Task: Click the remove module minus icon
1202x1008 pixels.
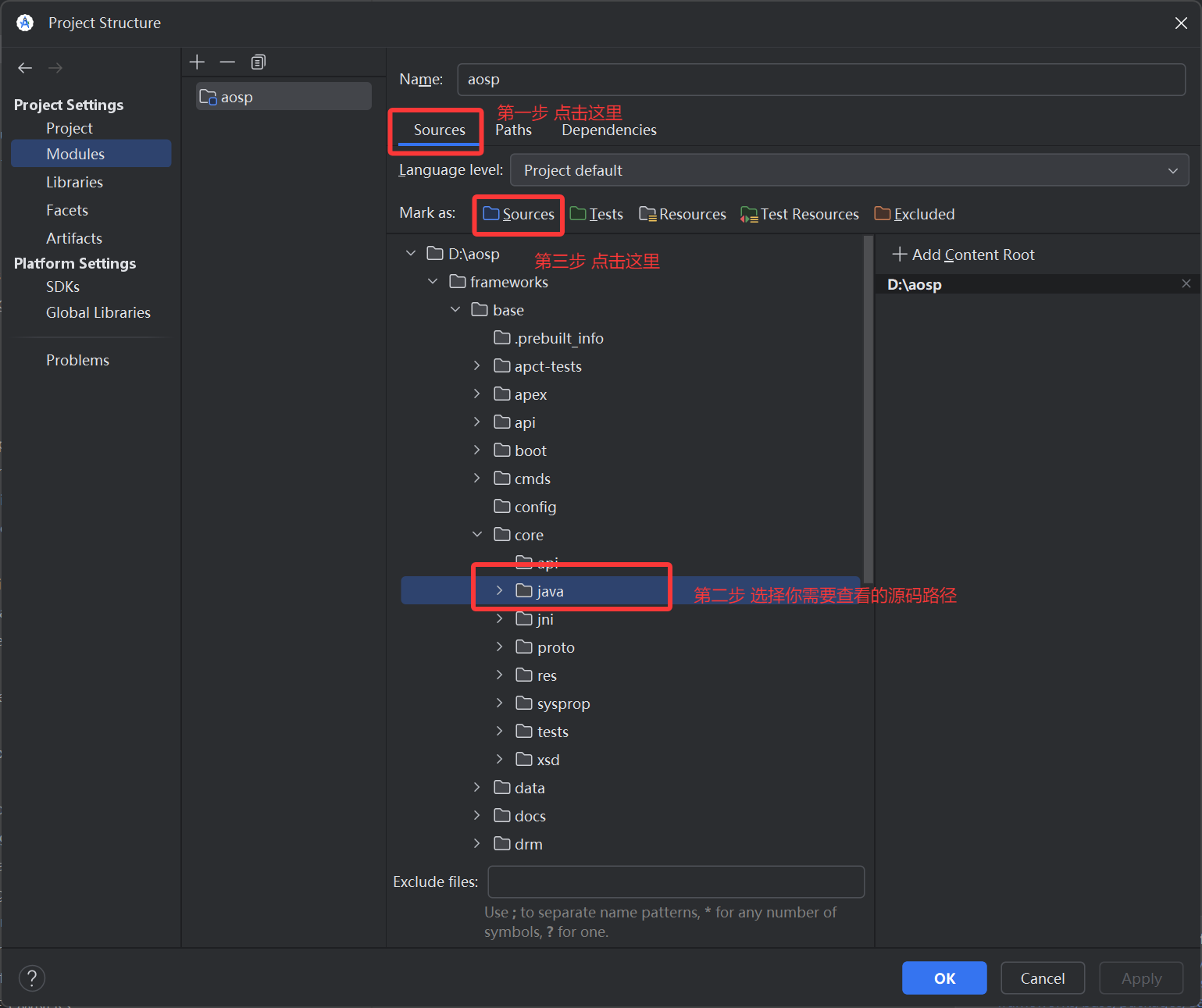Action: pyautogui.click(x=227, y=62)
